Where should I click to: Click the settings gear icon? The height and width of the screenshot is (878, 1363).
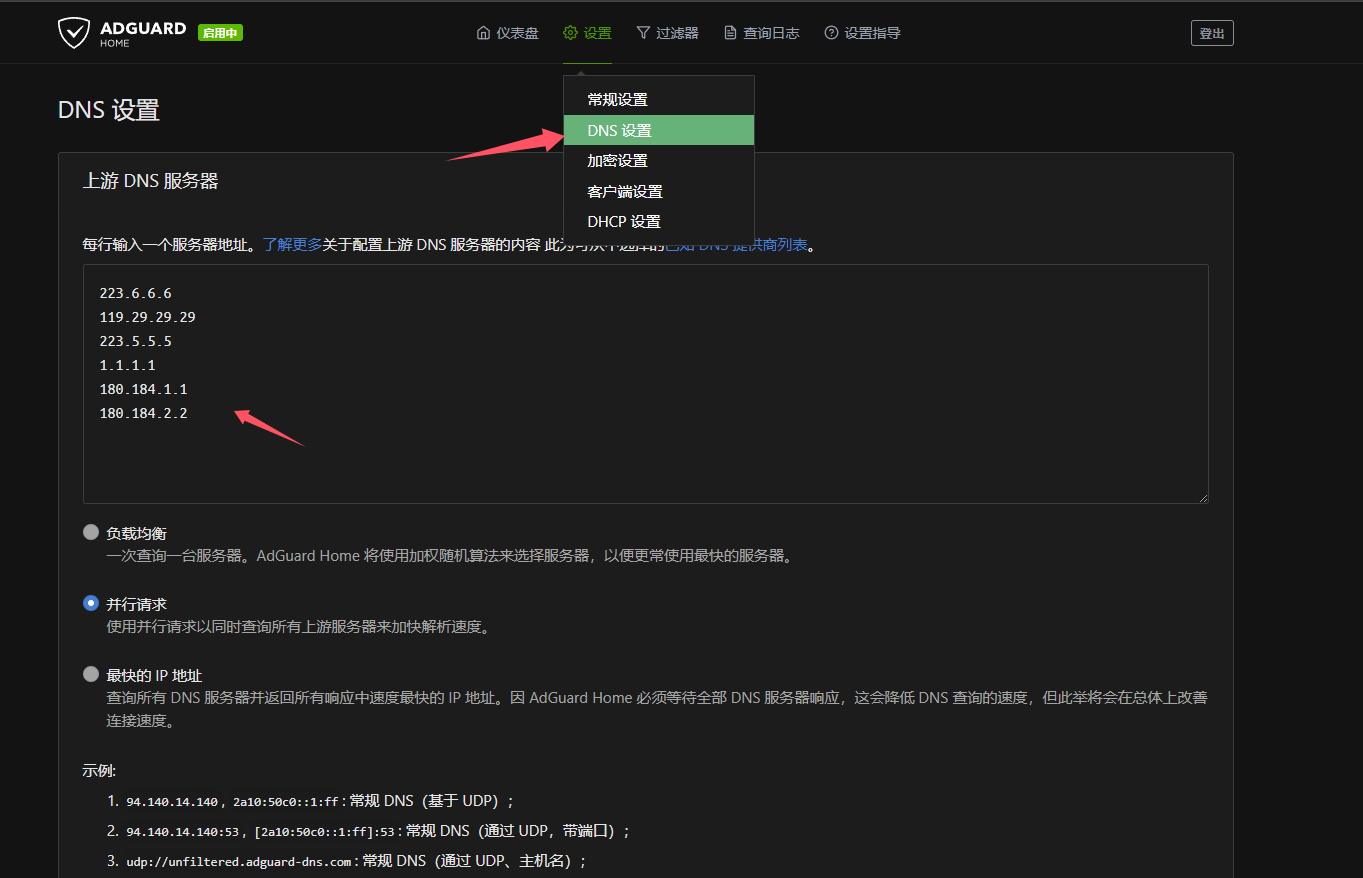[570, 33]
